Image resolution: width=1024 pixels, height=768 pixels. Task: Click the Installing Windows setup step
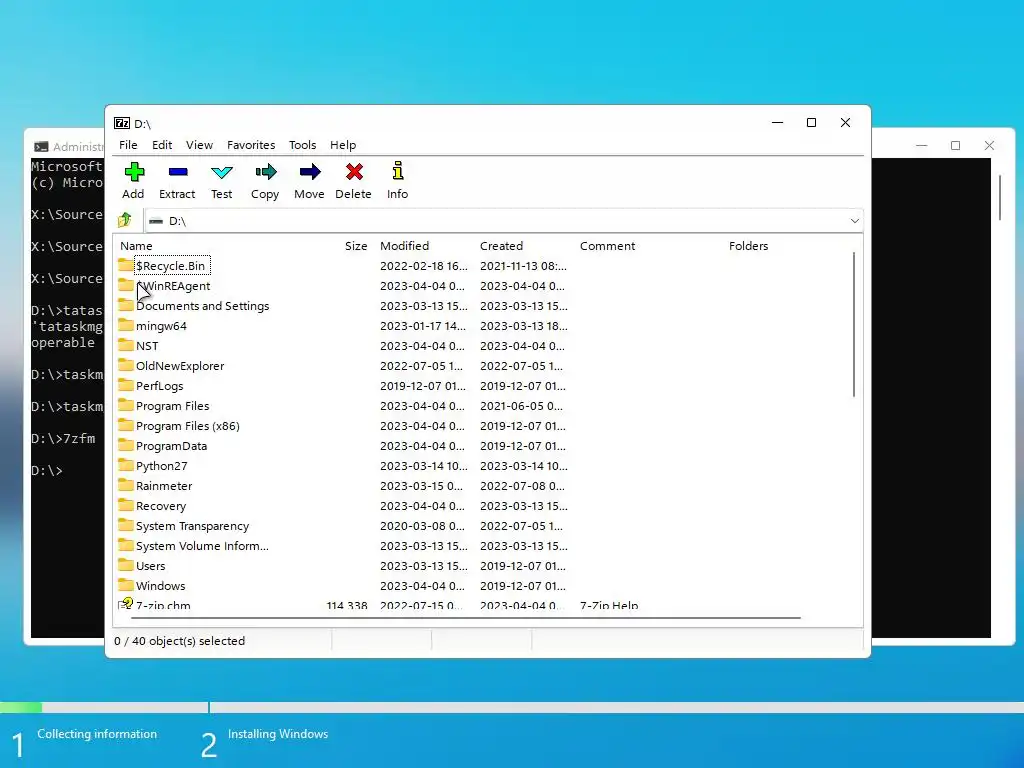click(278, 734)
